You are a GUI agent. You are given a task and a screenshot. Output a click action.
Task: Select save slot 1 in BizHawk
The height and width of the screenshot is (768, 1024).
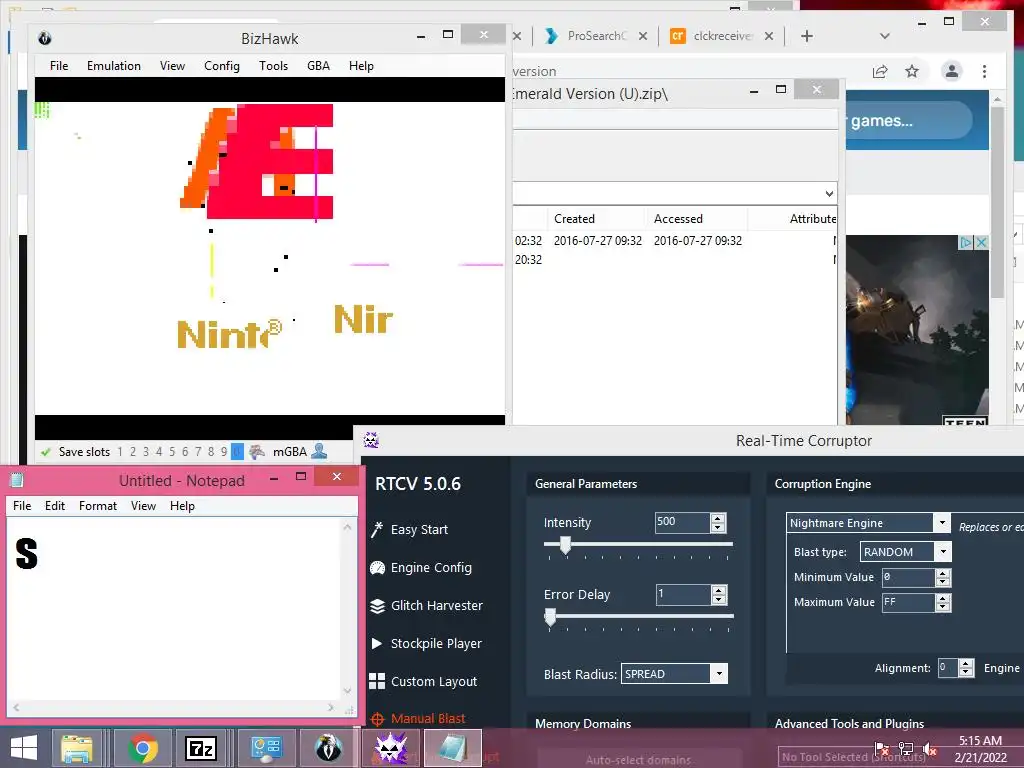point(120,451)
